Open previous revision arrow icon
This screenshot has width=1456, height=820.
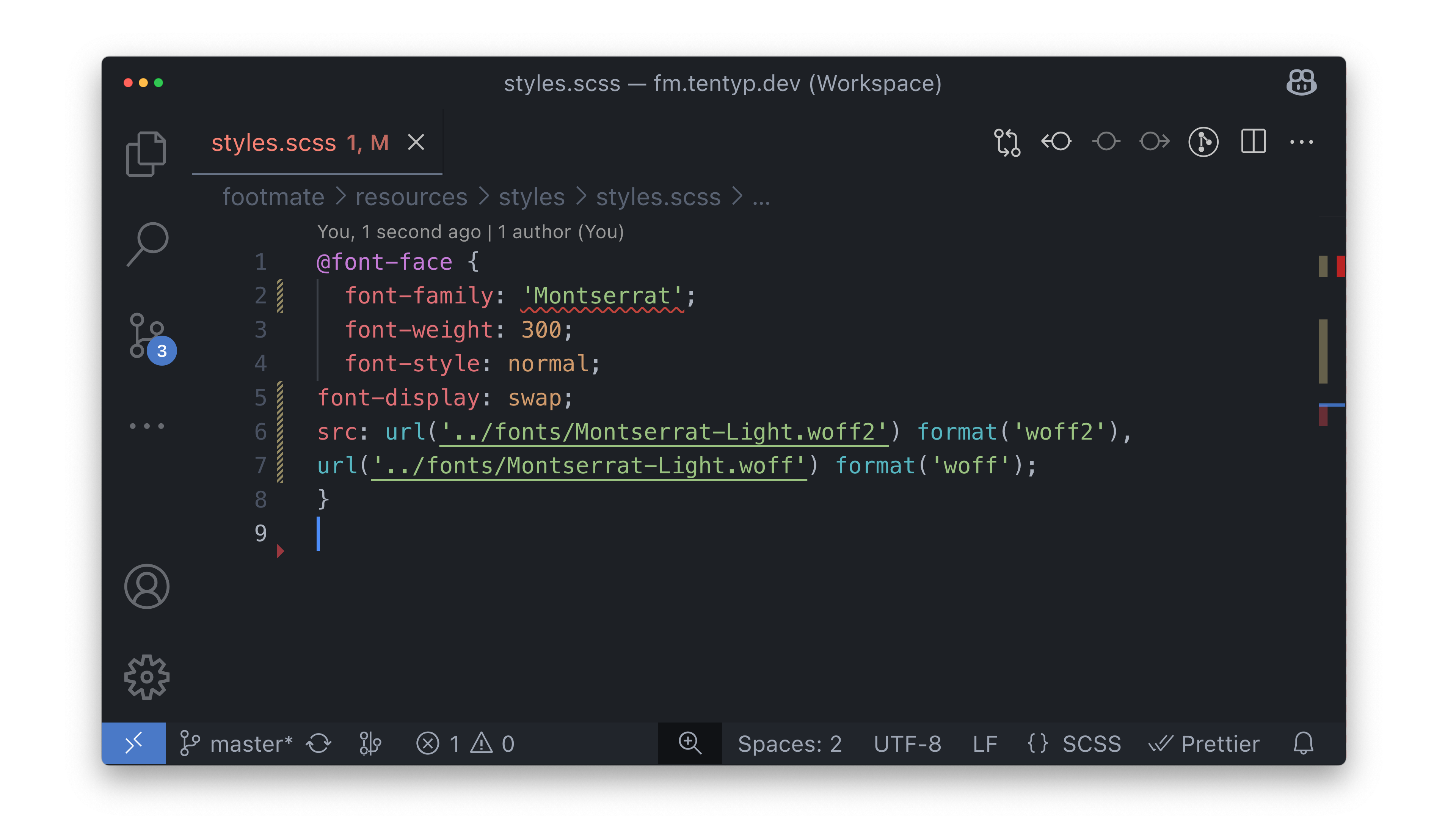tap(1056, 141)
